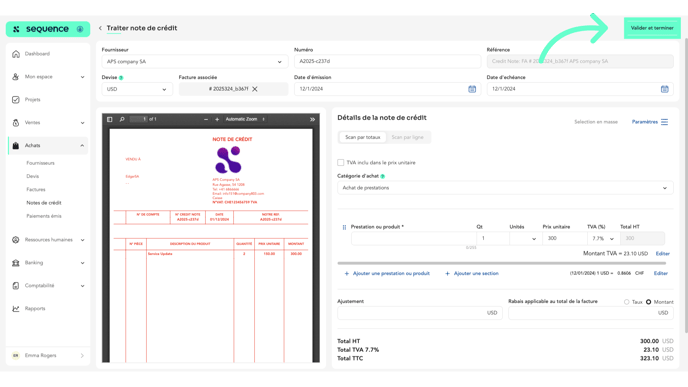The width and height of the screenshot is (688, 387).
Task: Check TVA inclu dans le prix unitaire
Action: pyautogui.click(x=340, y=163)
